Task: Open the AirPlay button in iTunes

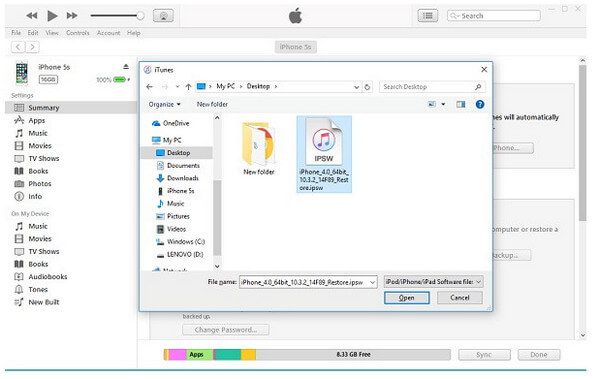Action: coord(163,16)
